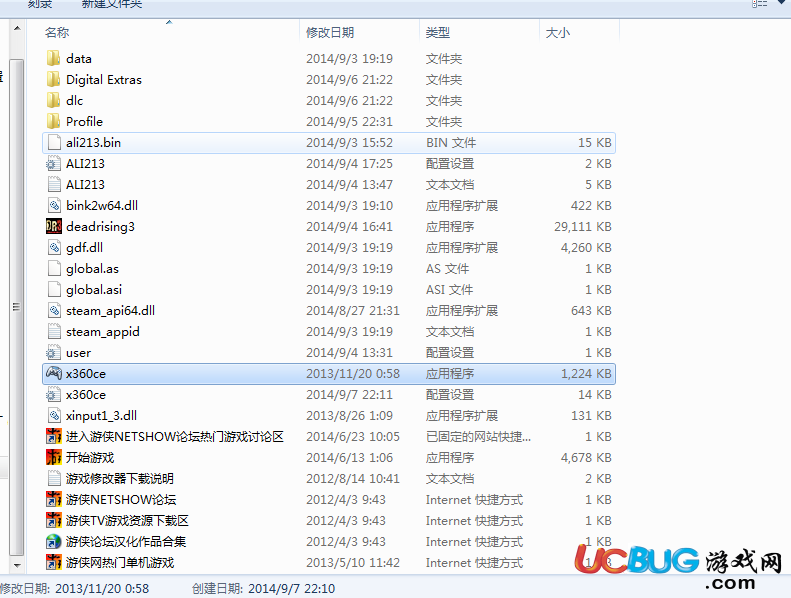Click the 游侠网热门单机游戏 shortcut icon
This screenshot has height=598, width=791.
click(53, 563)
